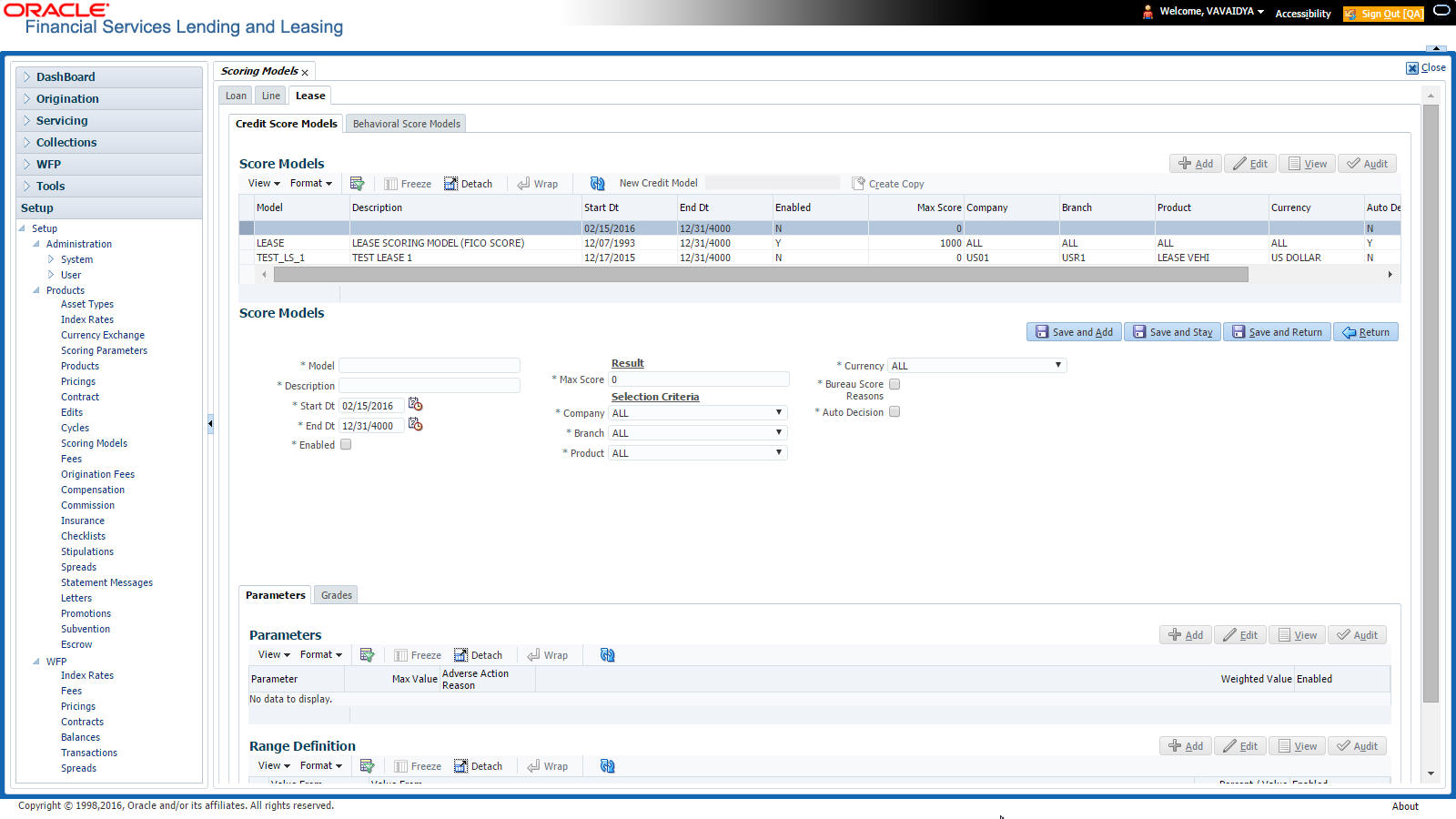Close the Scoring Models tab with its x
1456x819 pixels.
click(x=305, y=73)
